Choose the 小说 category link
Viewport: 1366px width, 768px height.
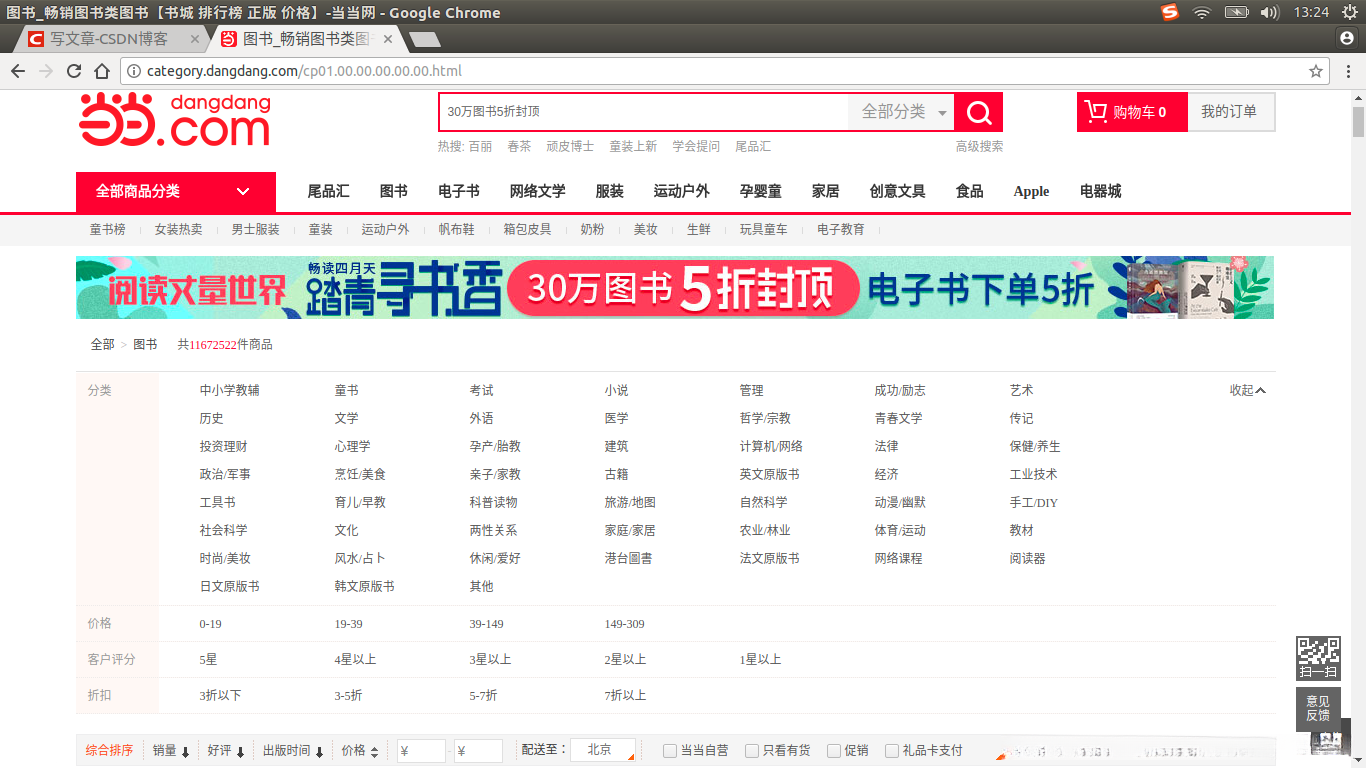[x=616, y=391]
